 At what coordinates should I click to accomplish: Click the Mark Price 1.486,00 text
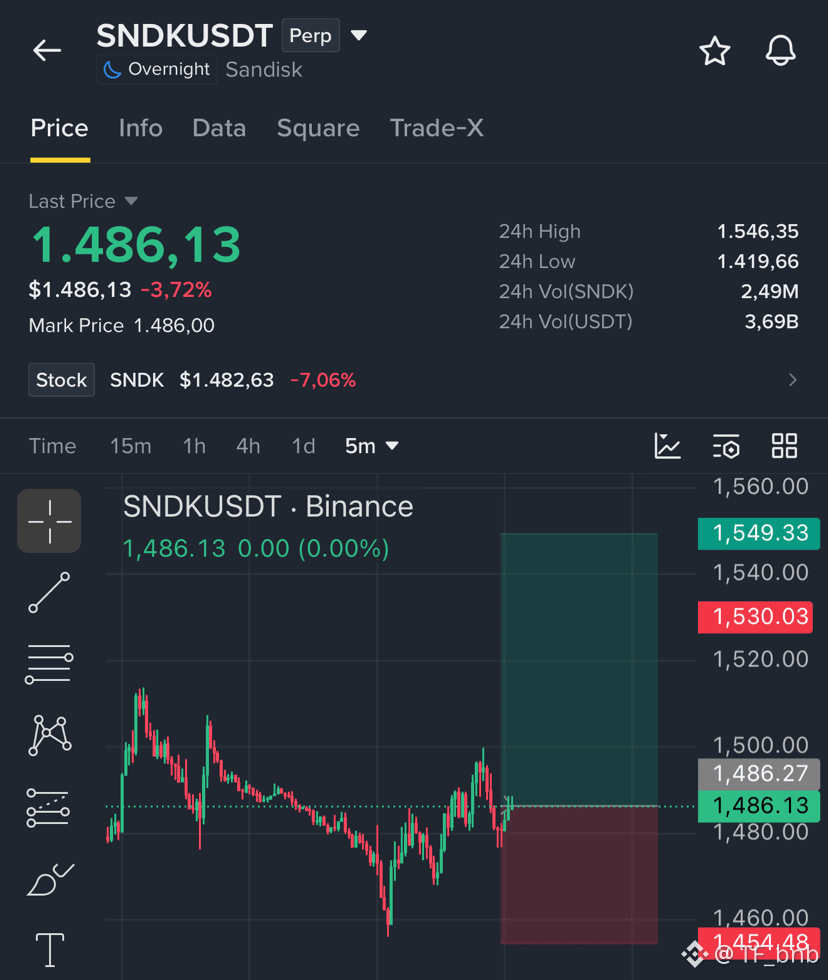point(122,325)
